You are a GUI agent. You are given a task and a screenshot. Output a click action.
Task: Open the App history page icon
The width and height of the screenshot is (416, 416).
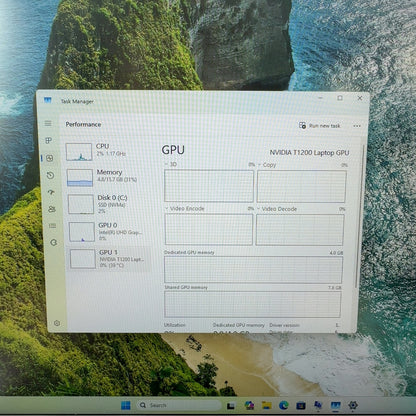pos(50,175)
